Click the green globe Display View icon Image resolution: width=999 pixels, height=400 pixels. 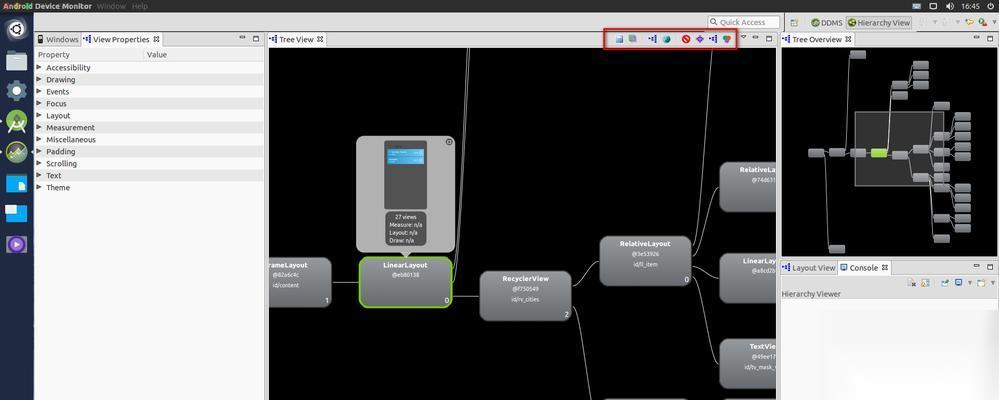(666, 39)
